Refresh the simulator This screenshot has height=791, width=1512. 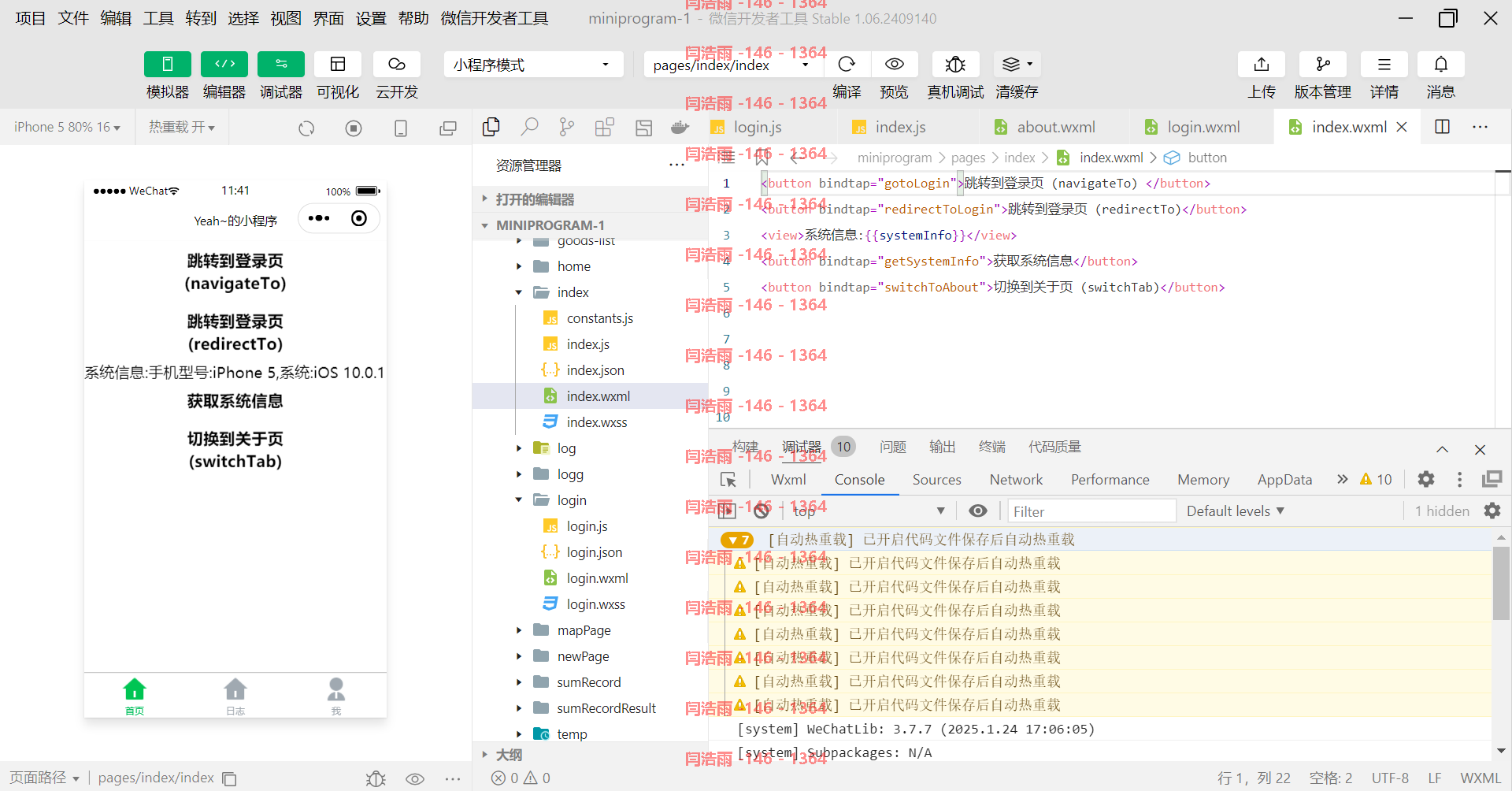[x=306, y=128]
